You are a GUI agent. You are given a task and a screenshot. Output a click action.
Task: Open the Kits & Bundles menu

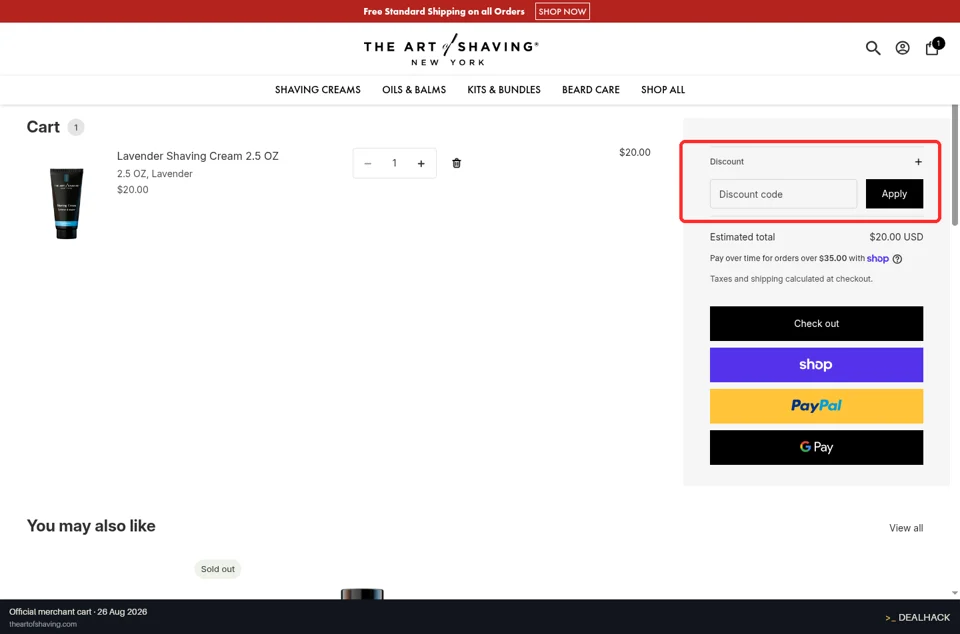(504, 90)
